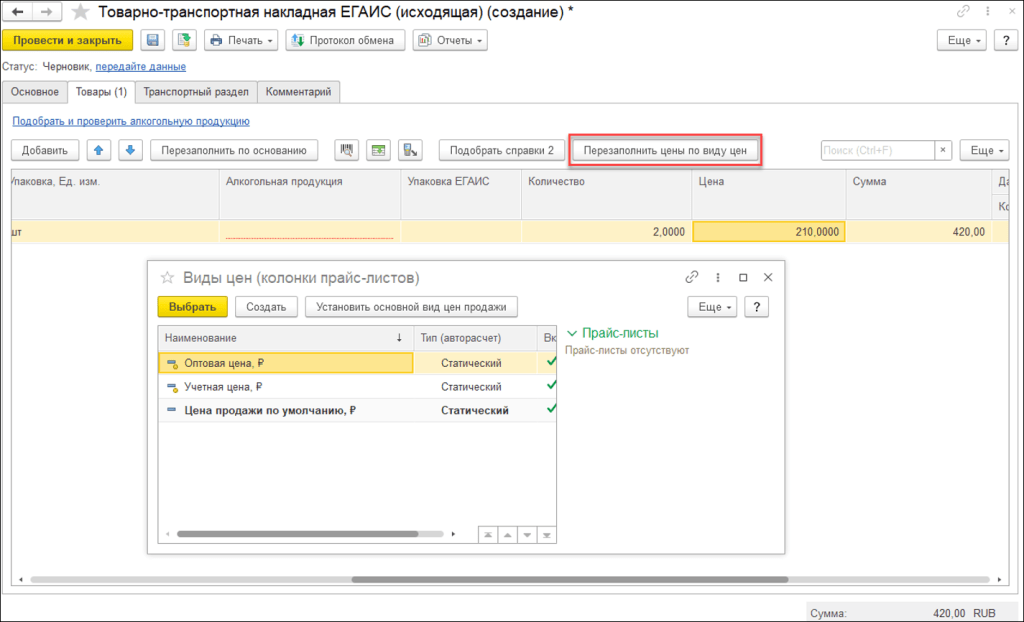Viewport: 1024px width, 622px height.
Task: Click the checkmark in the Оптовая цена row
Action: pyautogui.click(x=549, y=362)
